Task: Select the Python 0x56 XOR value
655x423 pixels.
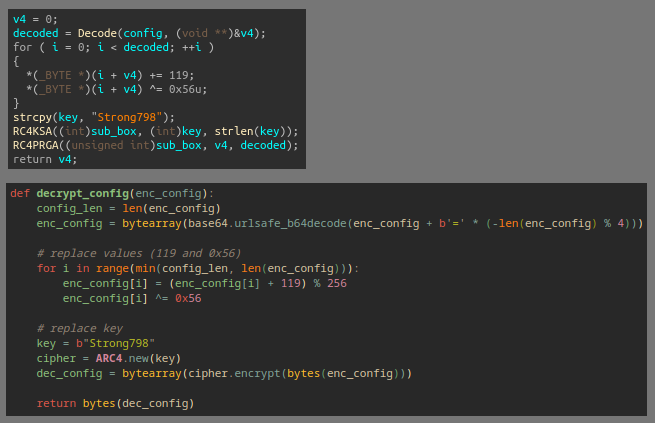Action: 188,299
